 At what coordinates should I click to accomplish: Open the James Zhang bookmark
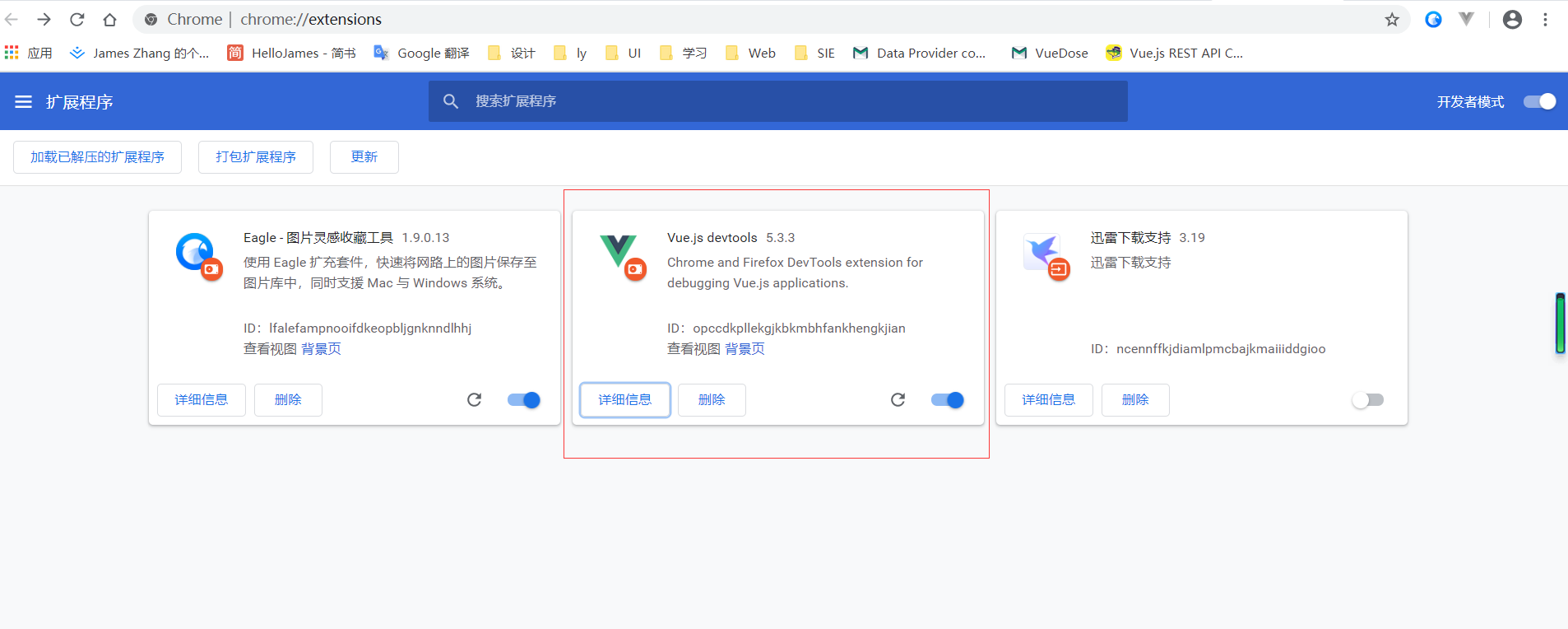(x=139, y=53)
